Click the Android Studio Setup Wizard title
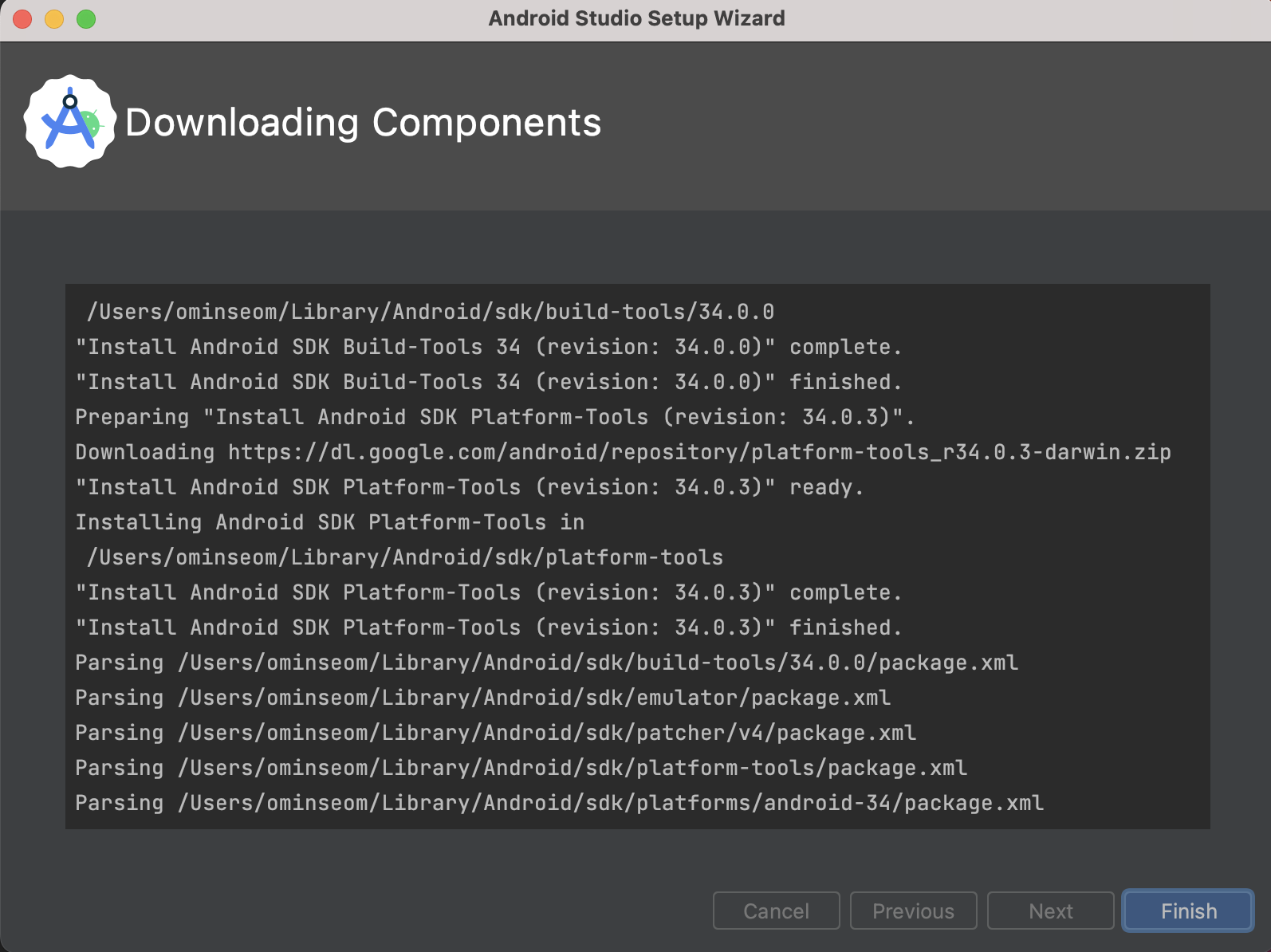The height and width of the screenshot is (952, 1271). tap(636, 18)
